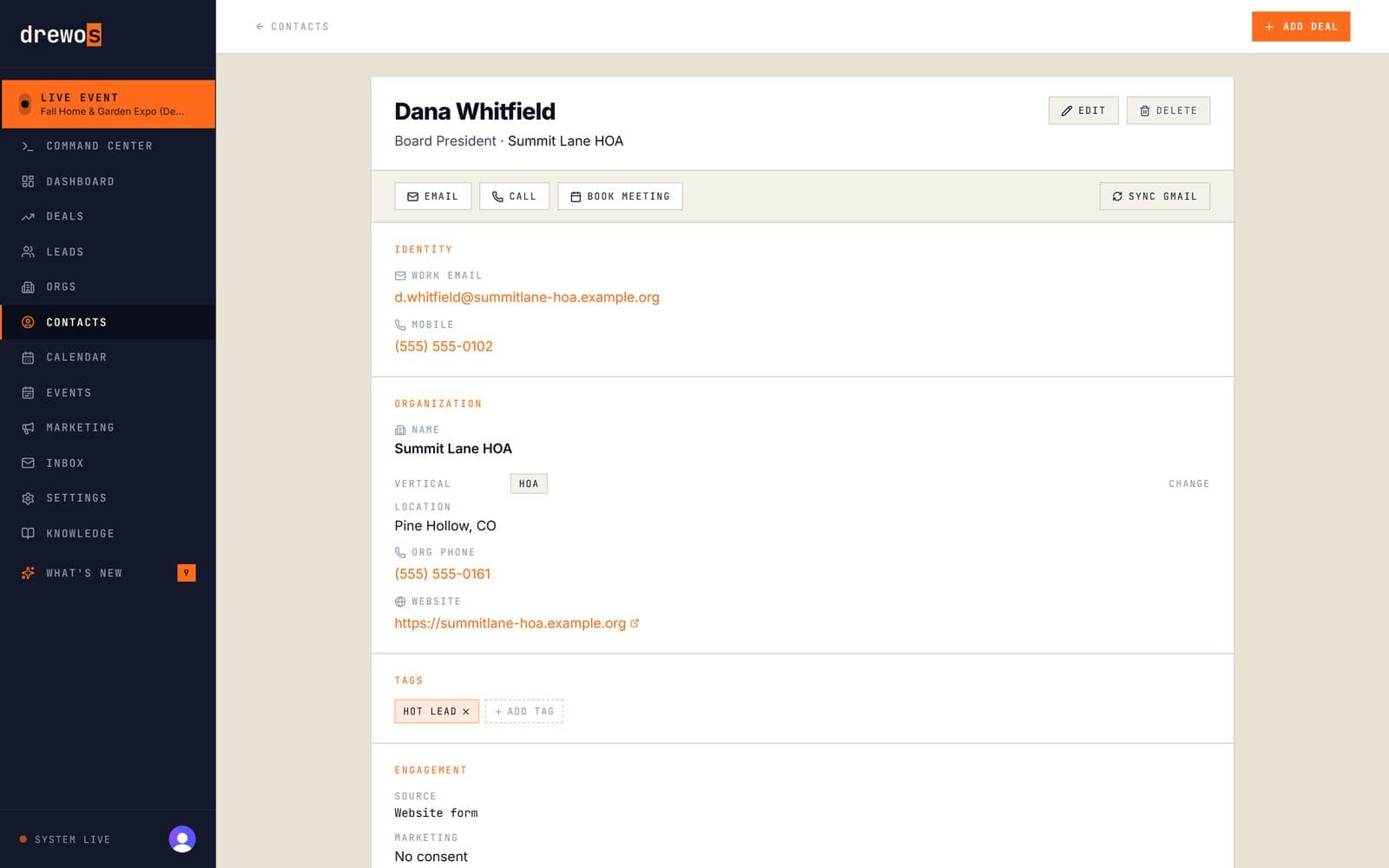Sync Gmail for this contact

coord(1155,196)
